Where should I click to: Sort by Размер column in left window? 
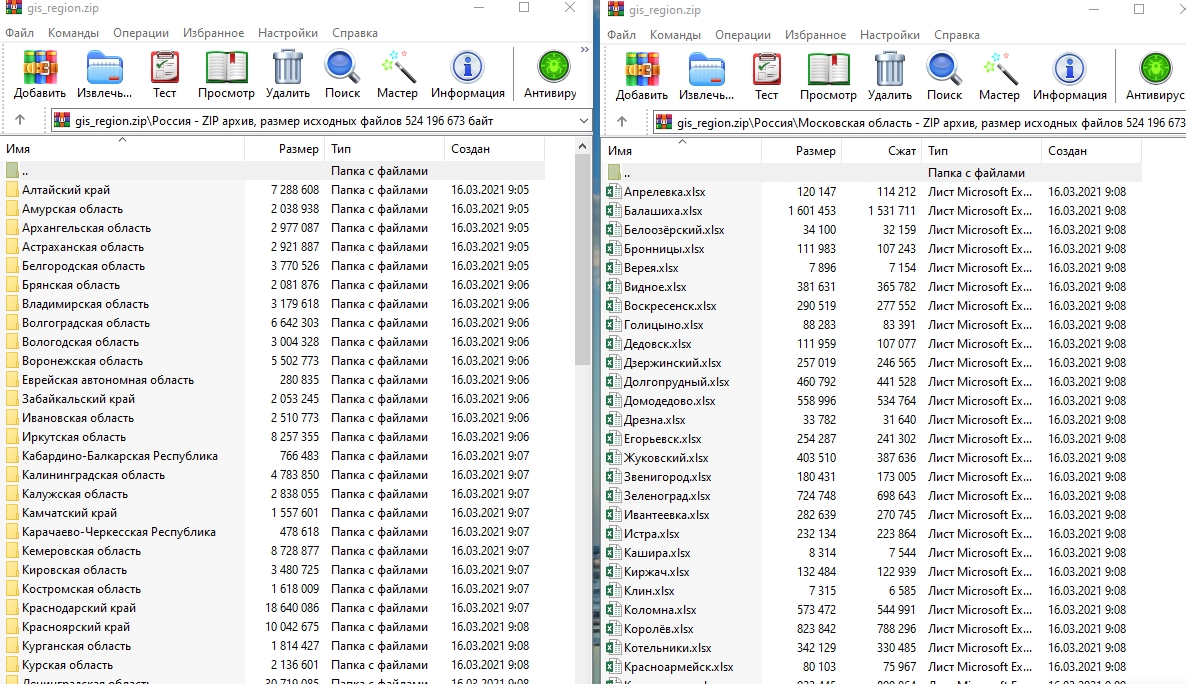285,149
